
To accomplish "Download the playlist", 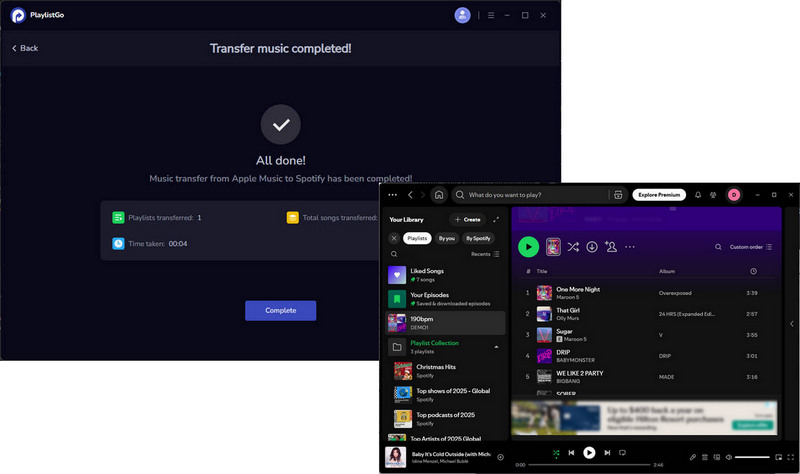I will (592, 247).
